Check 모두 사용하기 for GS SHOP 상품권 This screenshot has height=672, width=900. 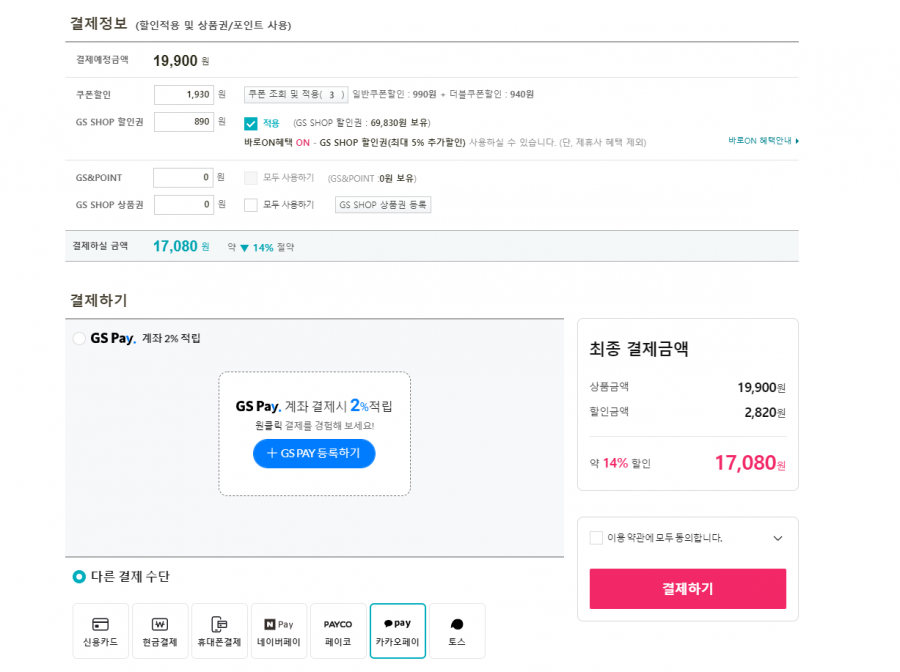coord(251,205)
